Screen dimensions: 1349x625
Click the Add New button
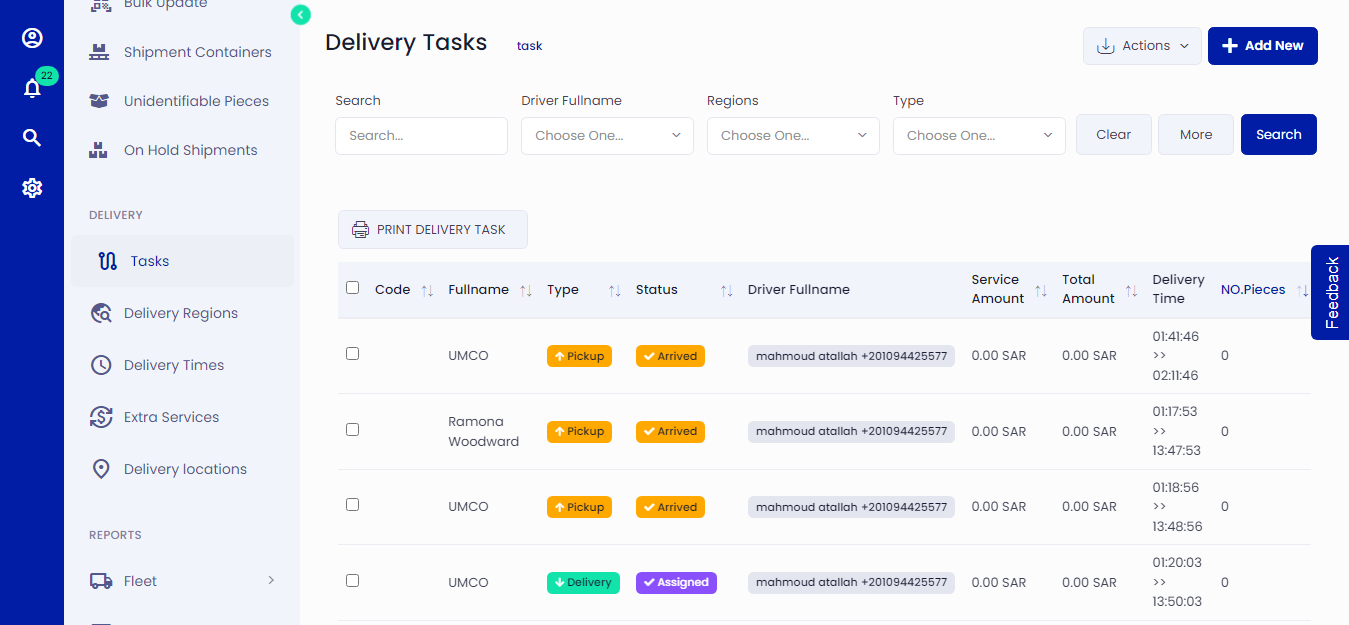pyautogui.click(x=1262, y=45)
